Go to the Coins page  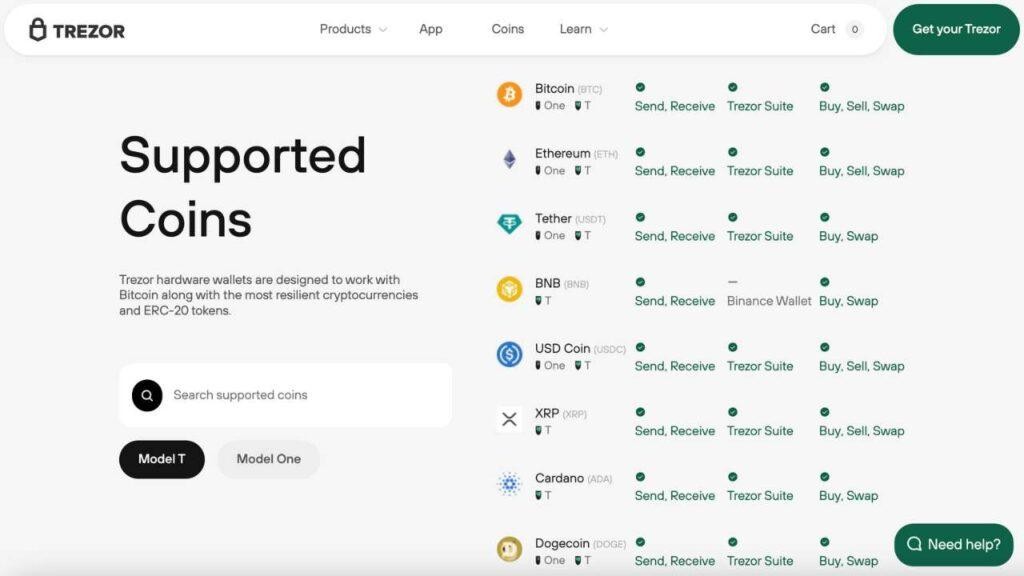click(507, 29)
